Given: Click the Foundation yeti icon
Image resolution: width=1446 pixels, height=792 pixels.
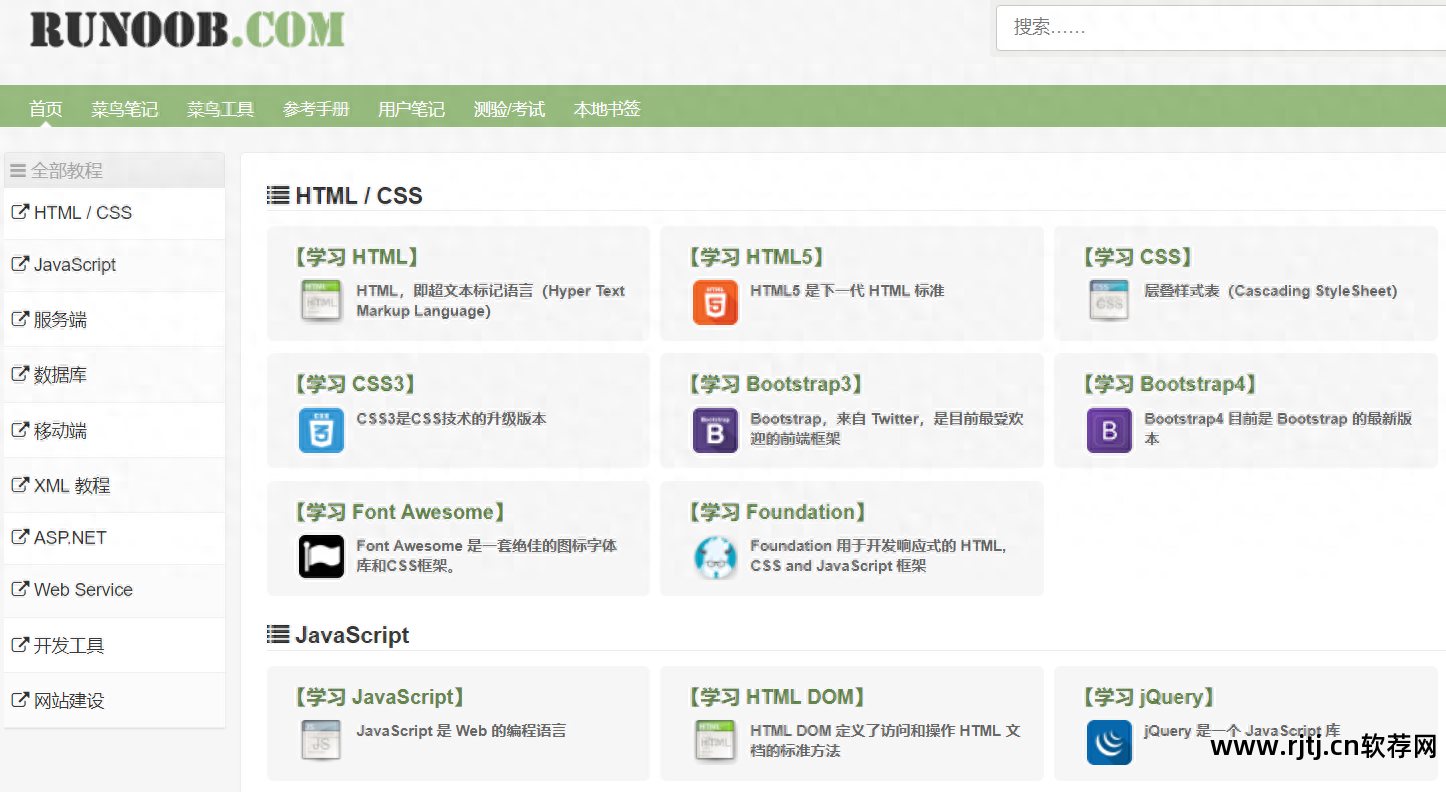Looking at the screenshot, I should click(x=715, y=557).
